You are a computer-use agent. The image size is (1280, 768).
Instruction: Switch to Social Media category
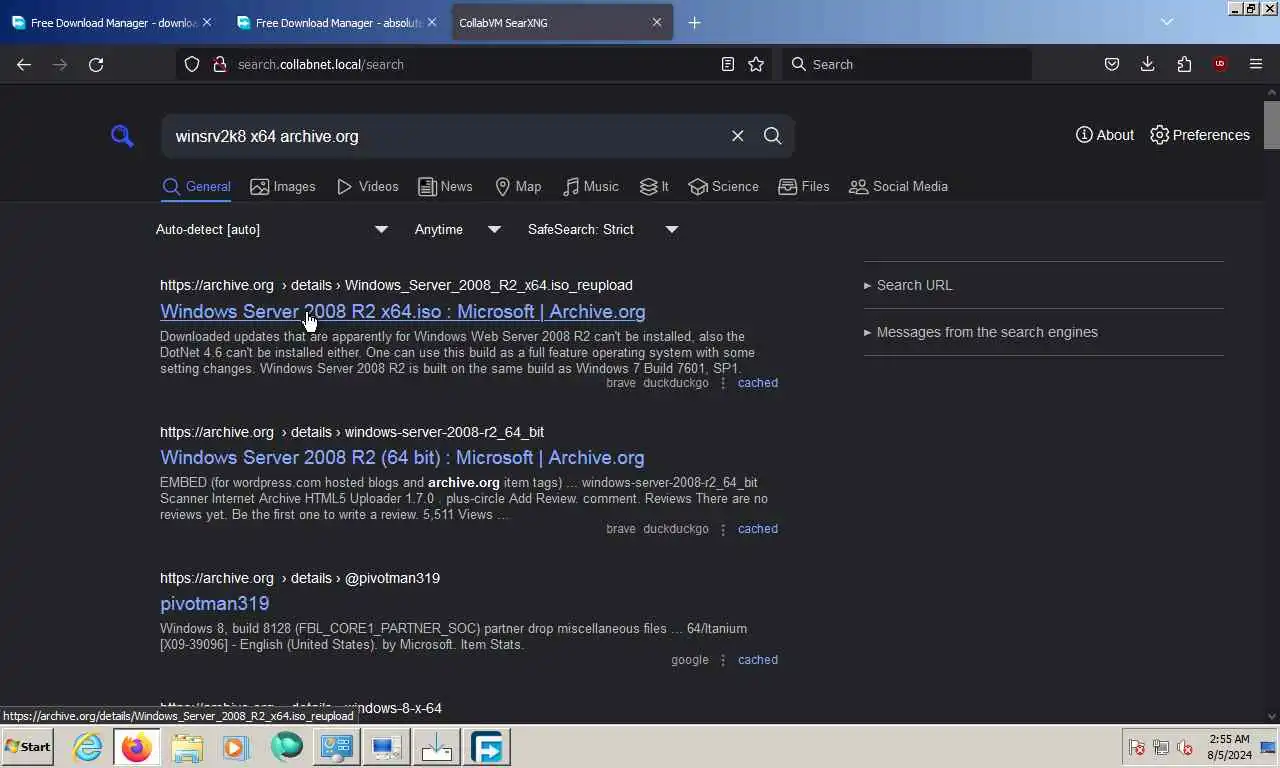pos(898,187)
